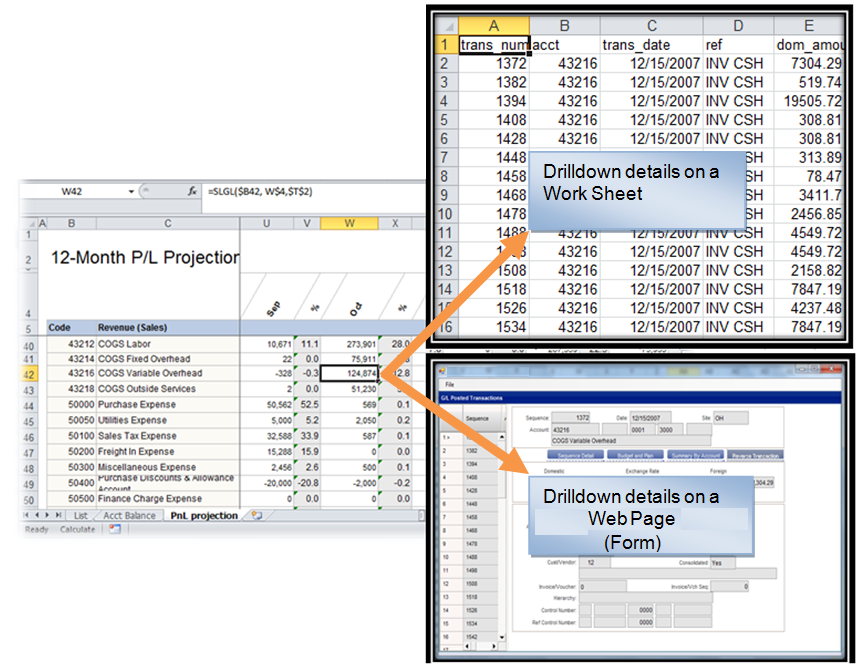The width and height of the screenshot is (862, 671).
Task: Click the Budget and Plan button
Action: [636, 454]
